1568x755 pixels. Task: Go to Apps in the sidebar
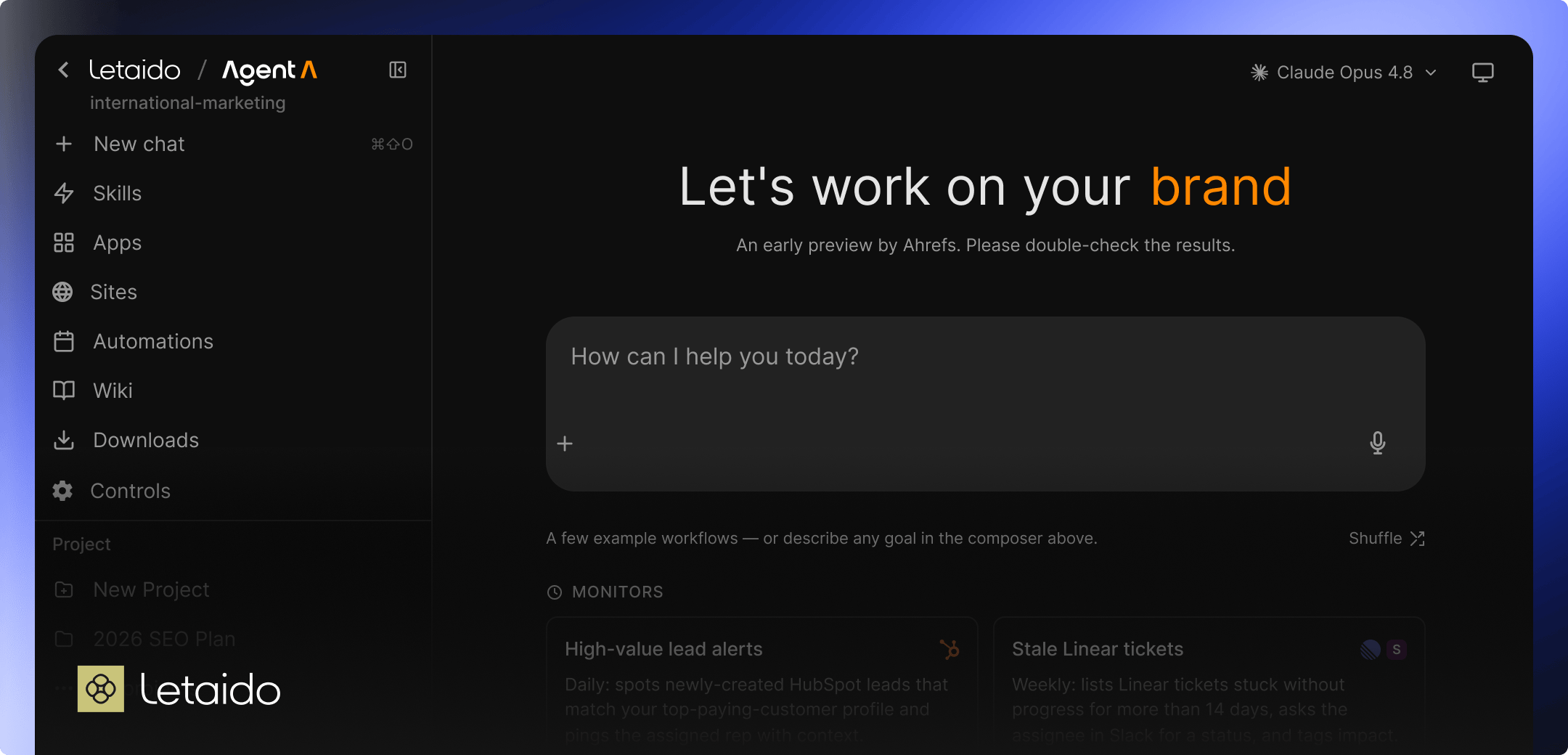click(233, 242)
